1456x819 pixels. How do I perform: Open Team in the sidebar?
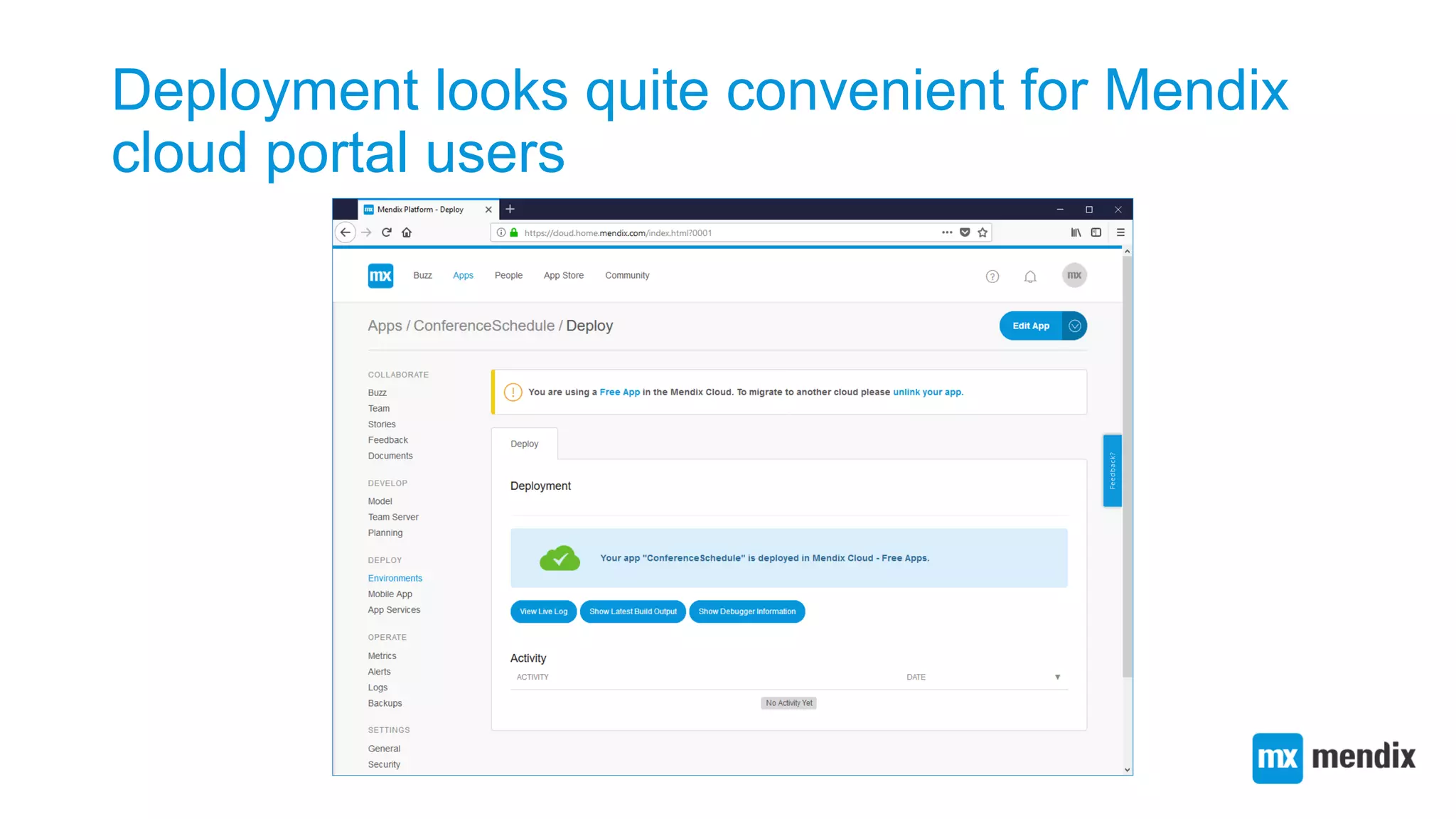click(379, 409)
